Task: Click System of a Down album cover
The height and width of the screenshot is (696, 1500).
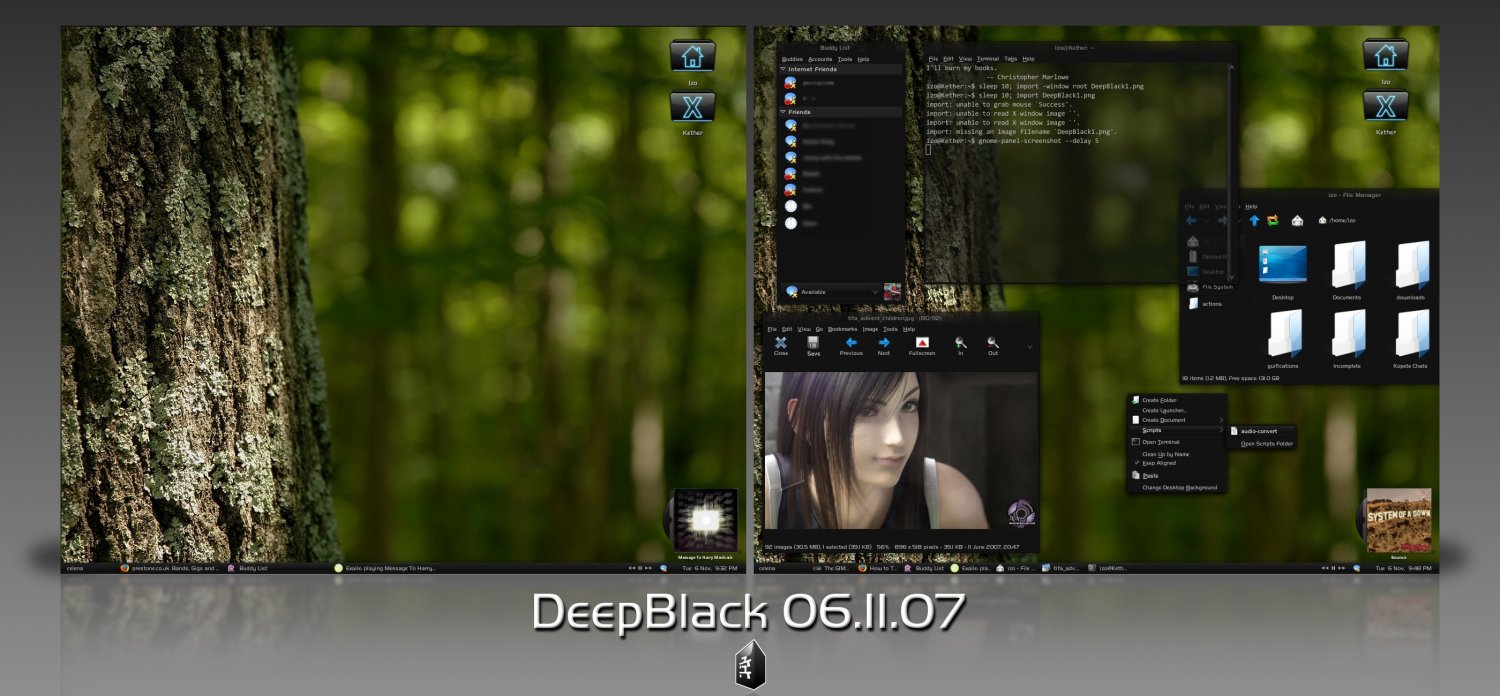Action: click(x=1398, y=519)
